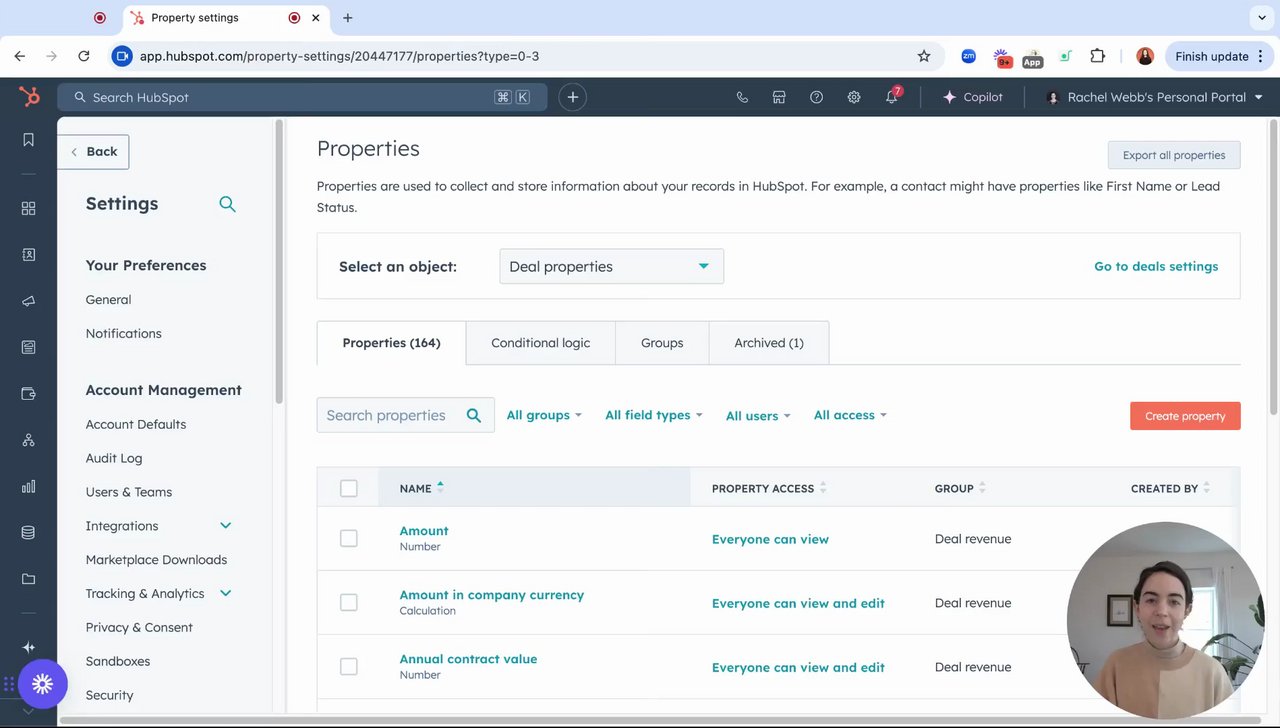Click the Search properties input field
This screenshot has height=728, width=1280.
[x=390, y=415]
